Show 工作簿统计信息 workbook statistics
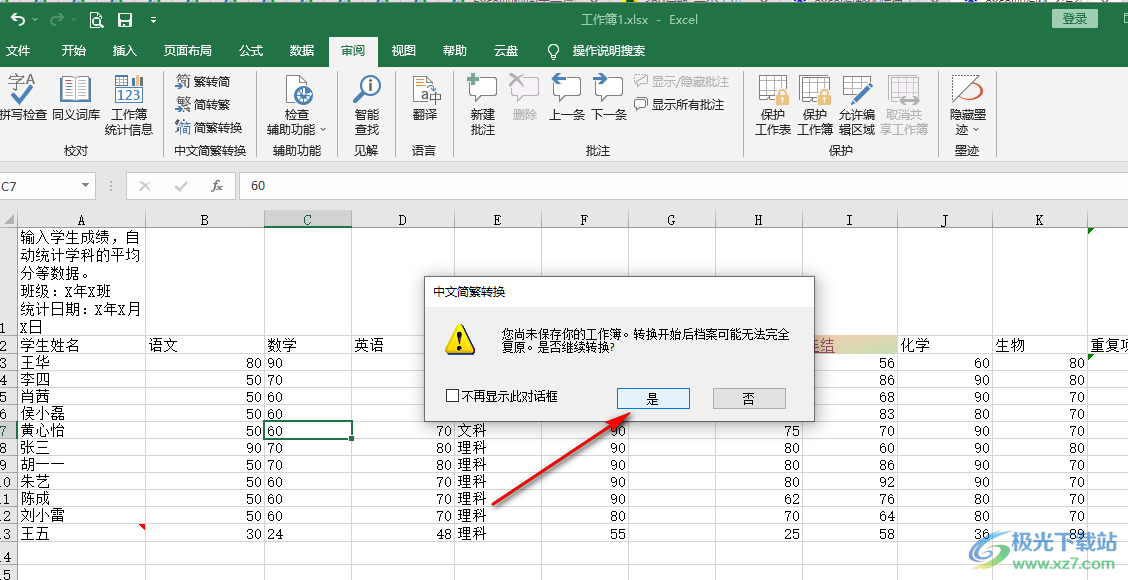The image size is (1128, 580). click(x=129, y=106)
